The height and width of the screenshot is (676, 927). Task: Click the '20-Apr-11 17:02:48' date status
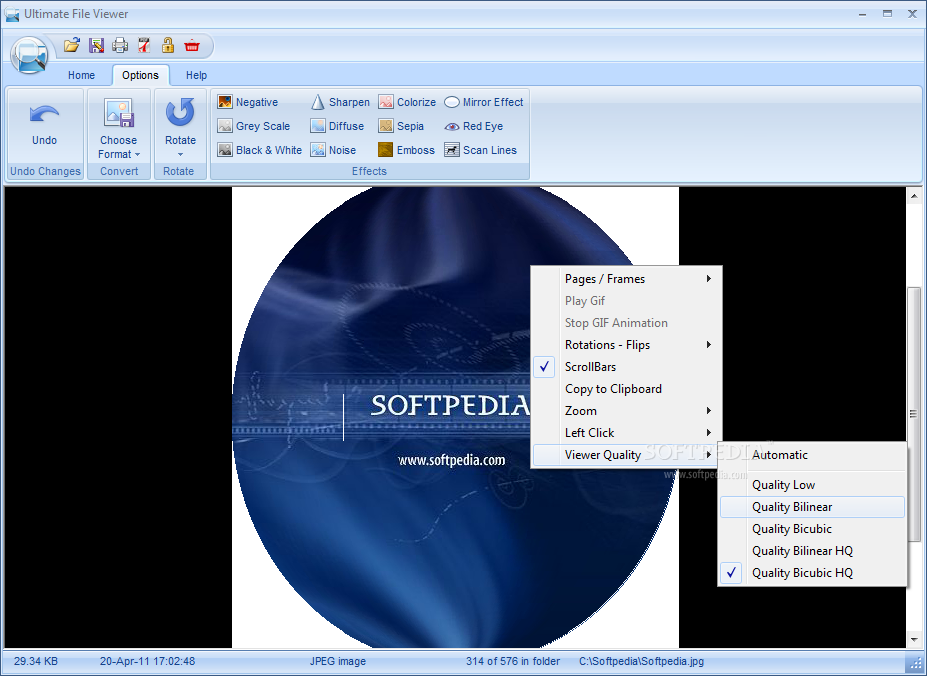[147, 661]
